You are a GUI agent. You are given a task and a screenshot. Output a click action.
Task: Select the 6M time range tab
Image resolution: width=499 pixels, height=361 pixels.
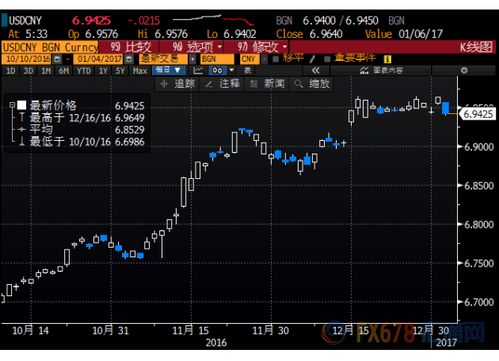point(63,71)
